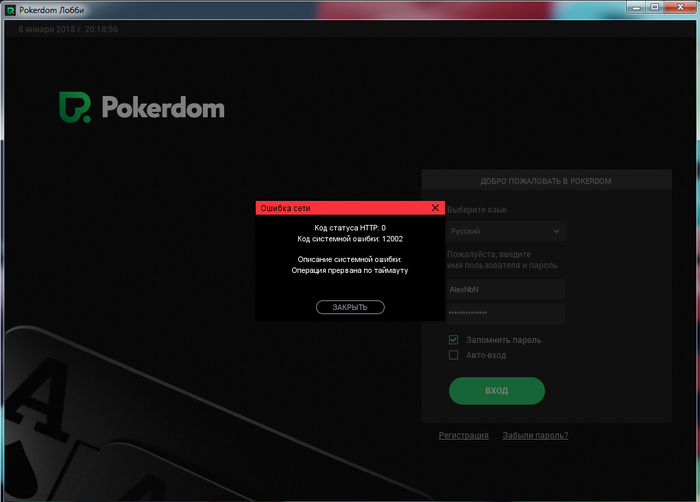Click the username field with AlexNbN
Viewport: 700px width, 502px height.
pyautogui.click(x=506, y=289)
